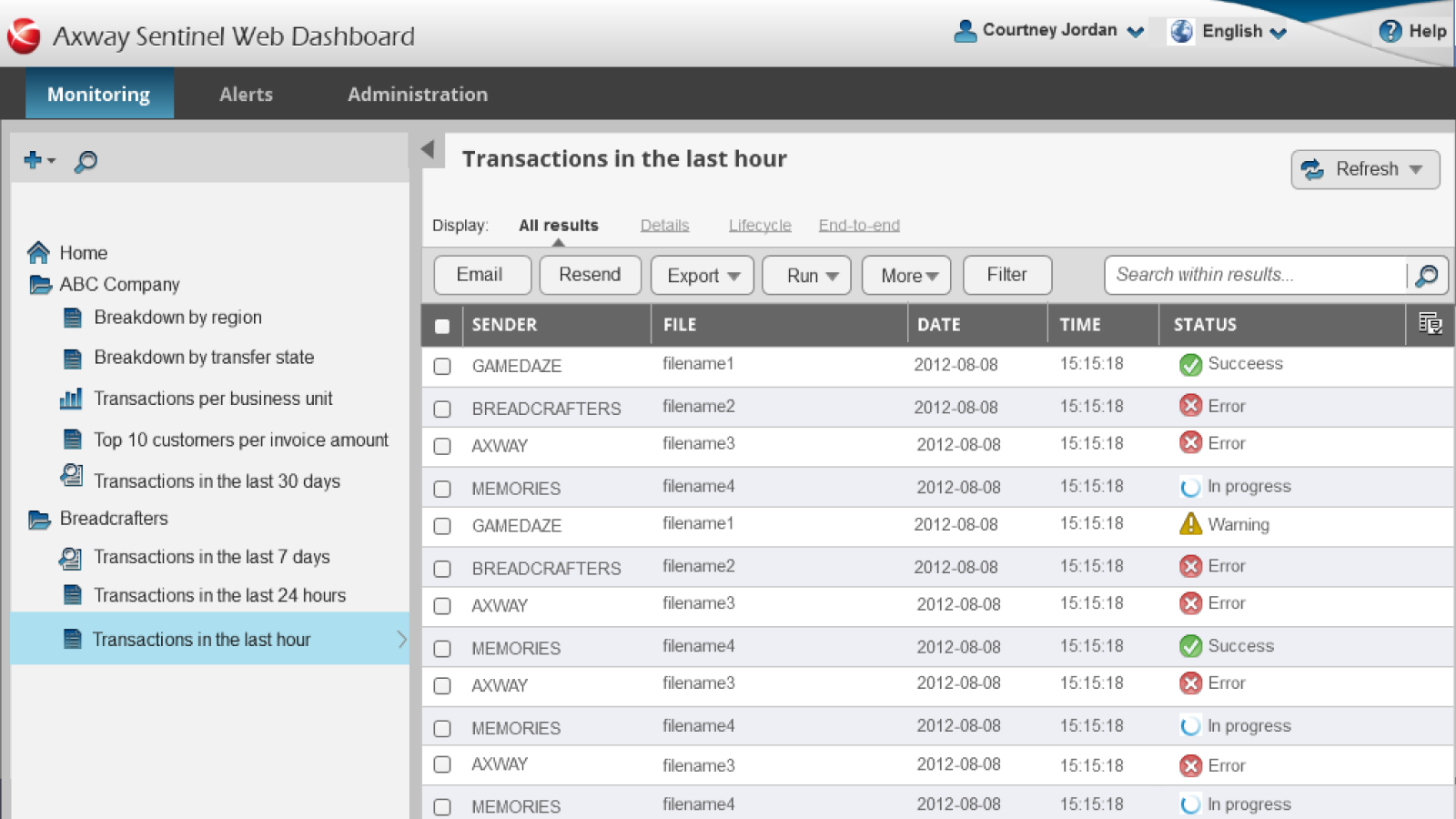Open the More dropdown

tap(906, 275)
